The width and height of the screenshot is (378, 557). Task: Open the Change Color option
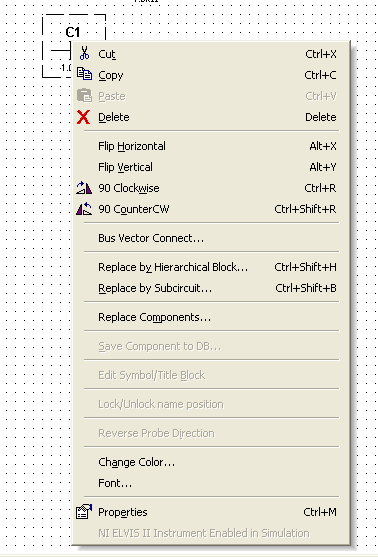coord(211,462)
